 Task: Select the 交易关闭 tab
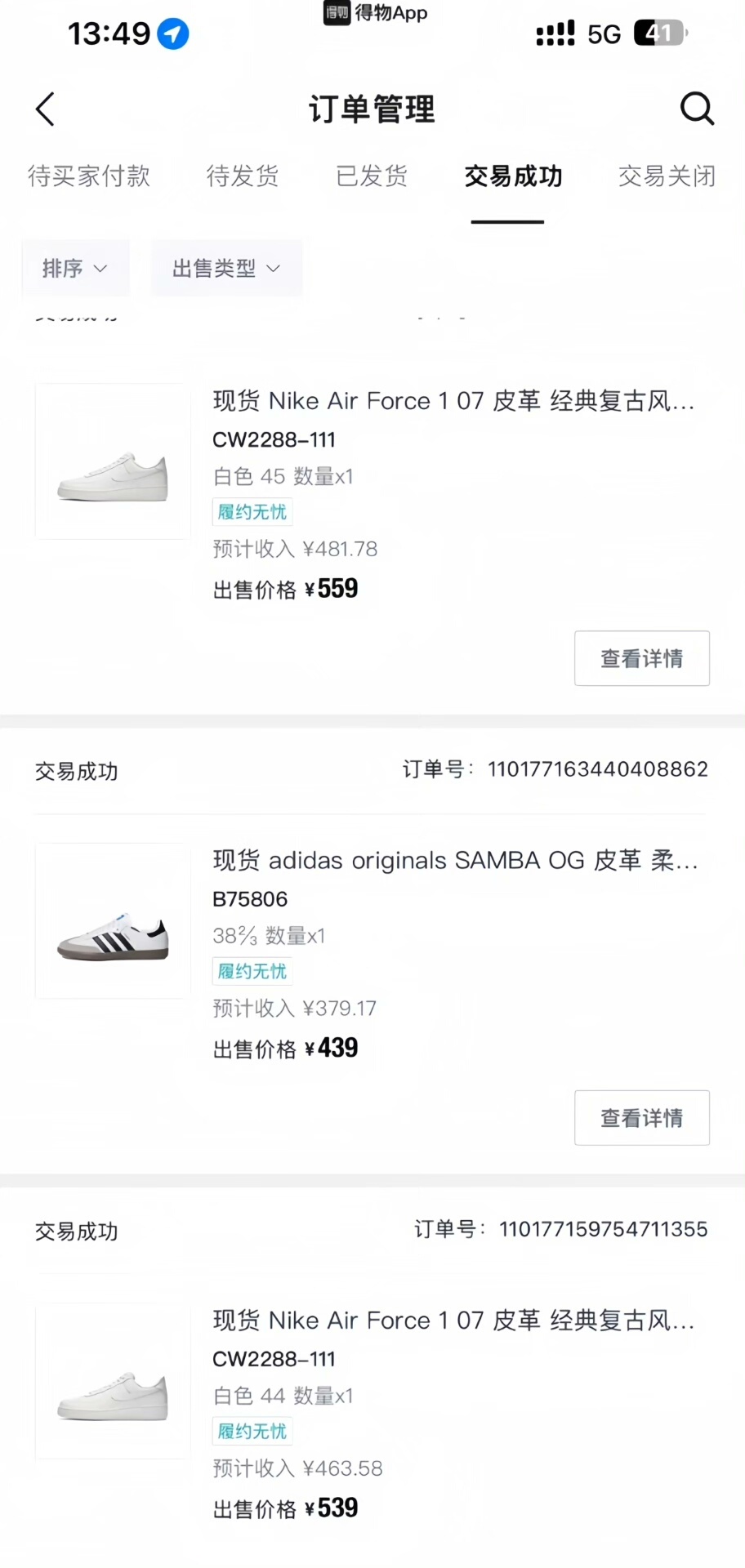(667, 176)
